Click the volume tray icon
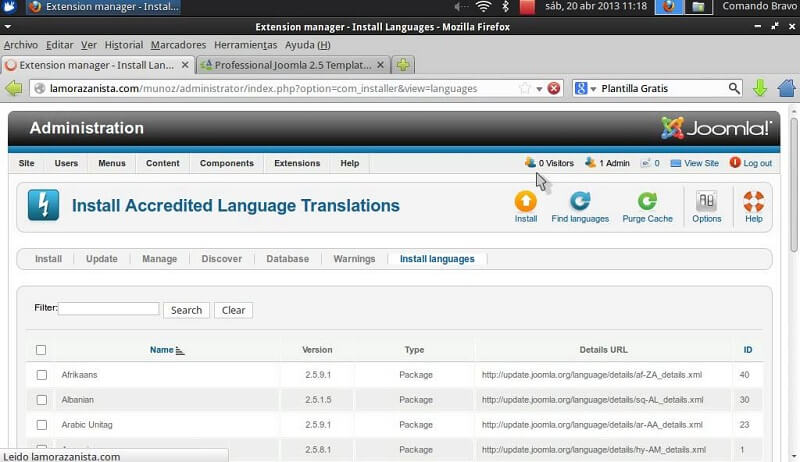 coord(460,6)
